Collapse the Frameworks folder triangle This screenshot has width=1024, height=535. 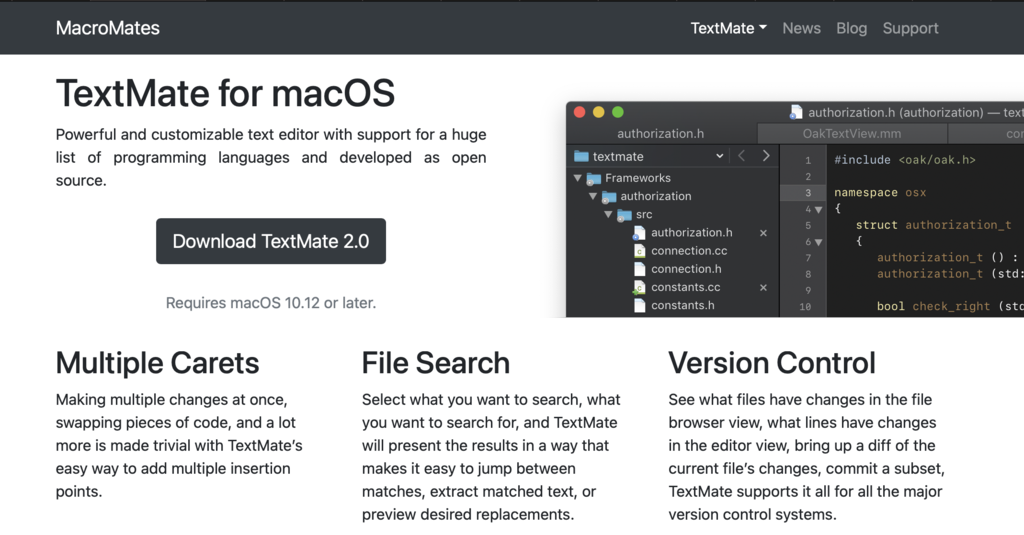(x=577, y=178)
